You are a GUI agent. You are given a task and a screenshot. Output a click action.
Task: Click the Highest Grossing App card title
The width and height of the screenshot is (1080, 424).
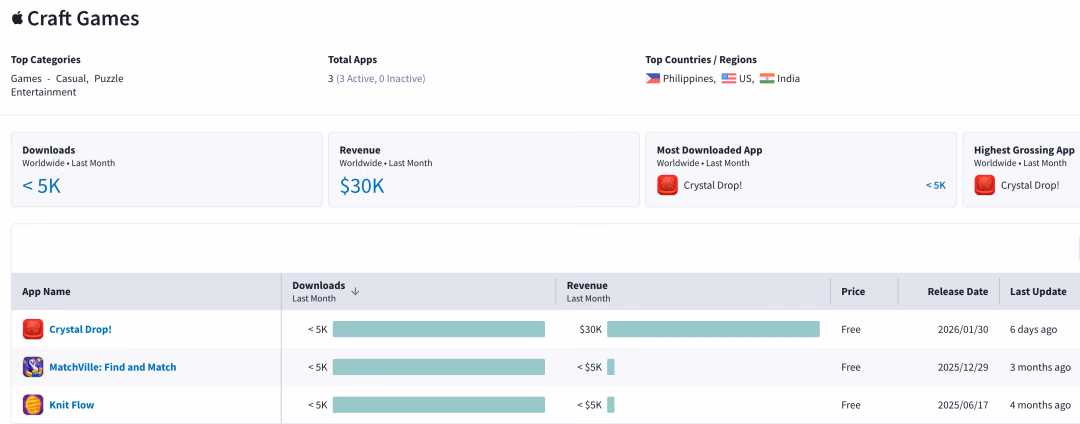[x=1024, y=150]
